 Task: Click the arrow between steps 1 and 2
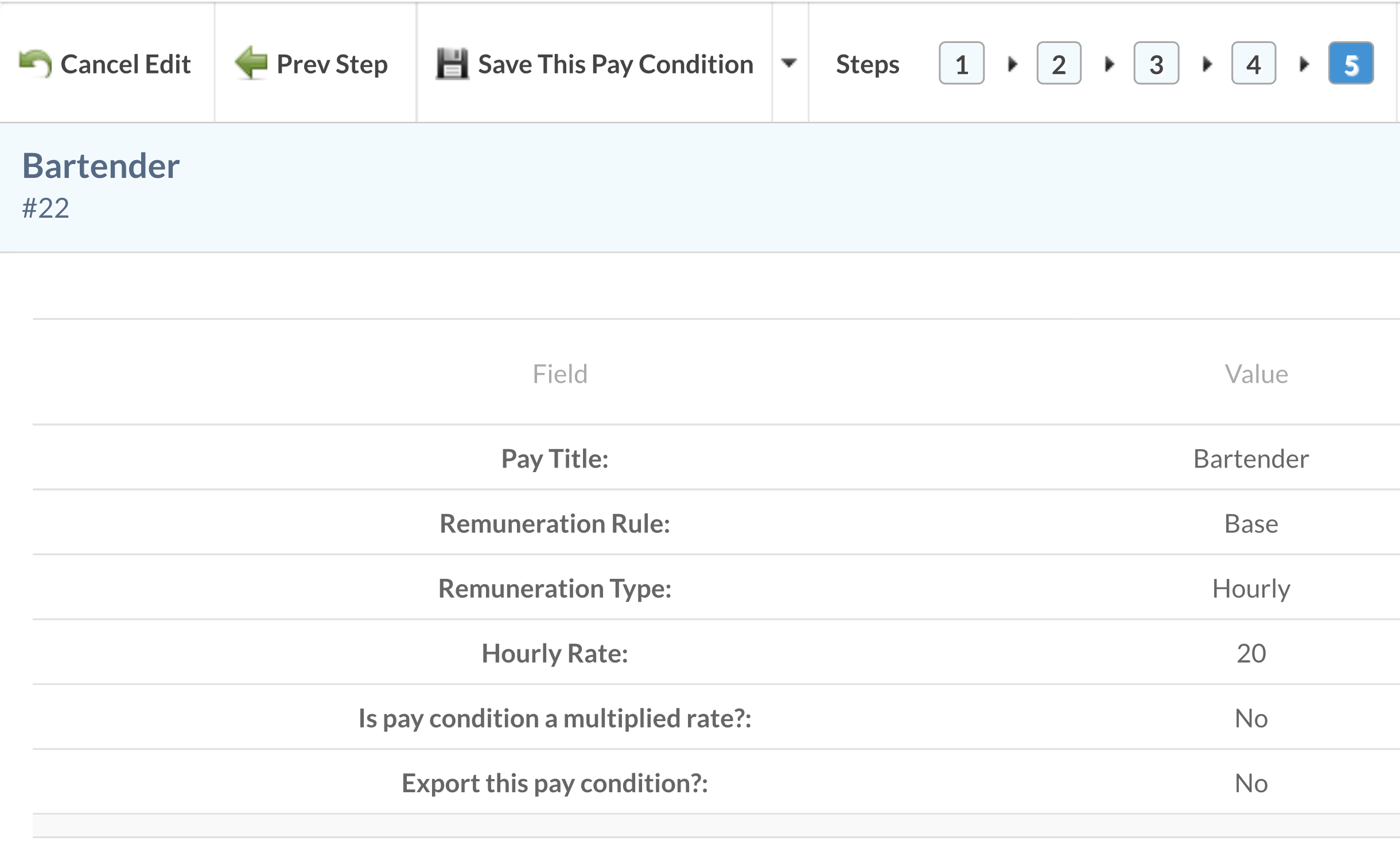[x=1013, y=64]
